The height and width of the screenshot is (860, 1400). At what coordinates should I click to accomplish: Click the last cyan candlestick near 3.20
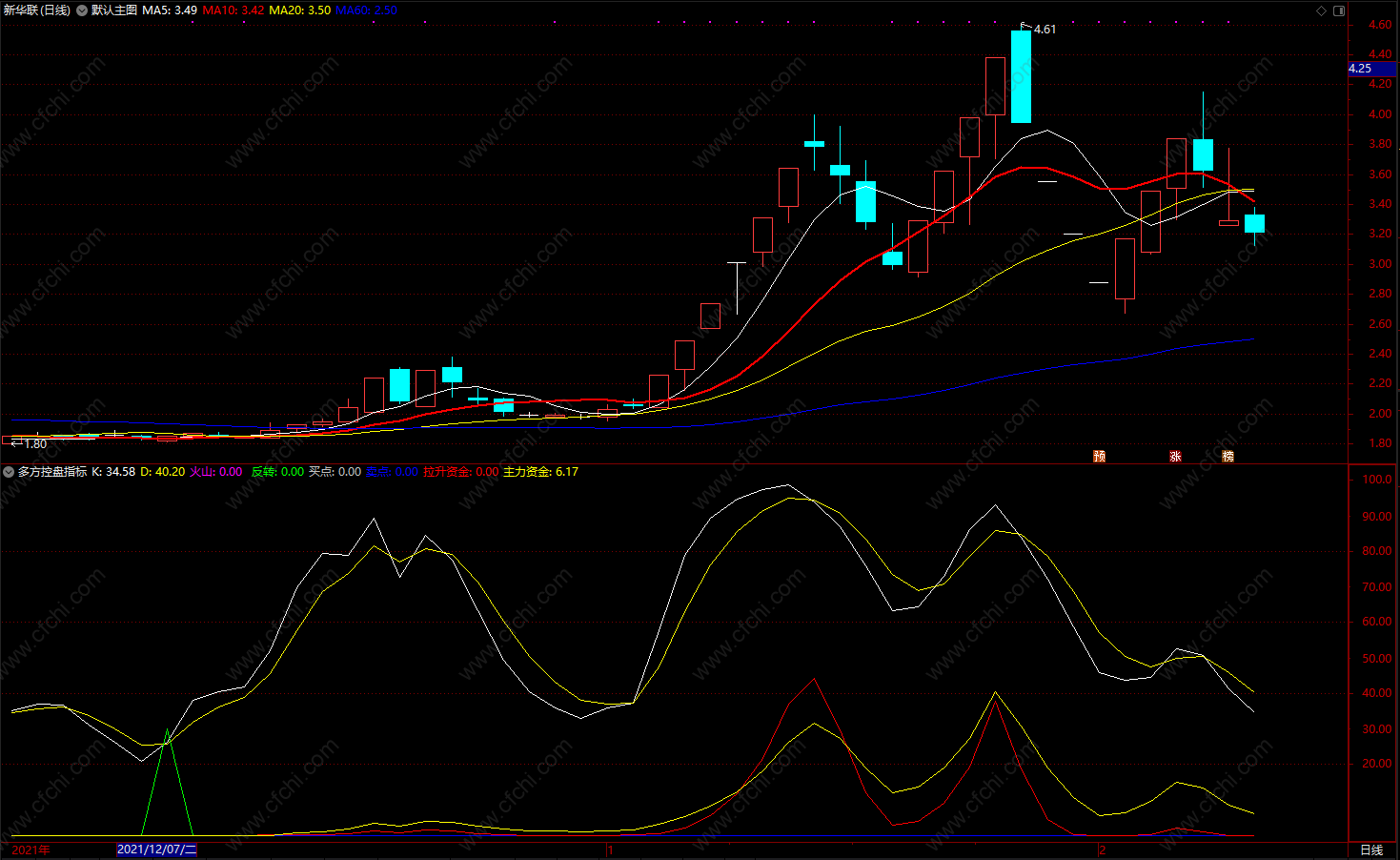pos(1254,224)
